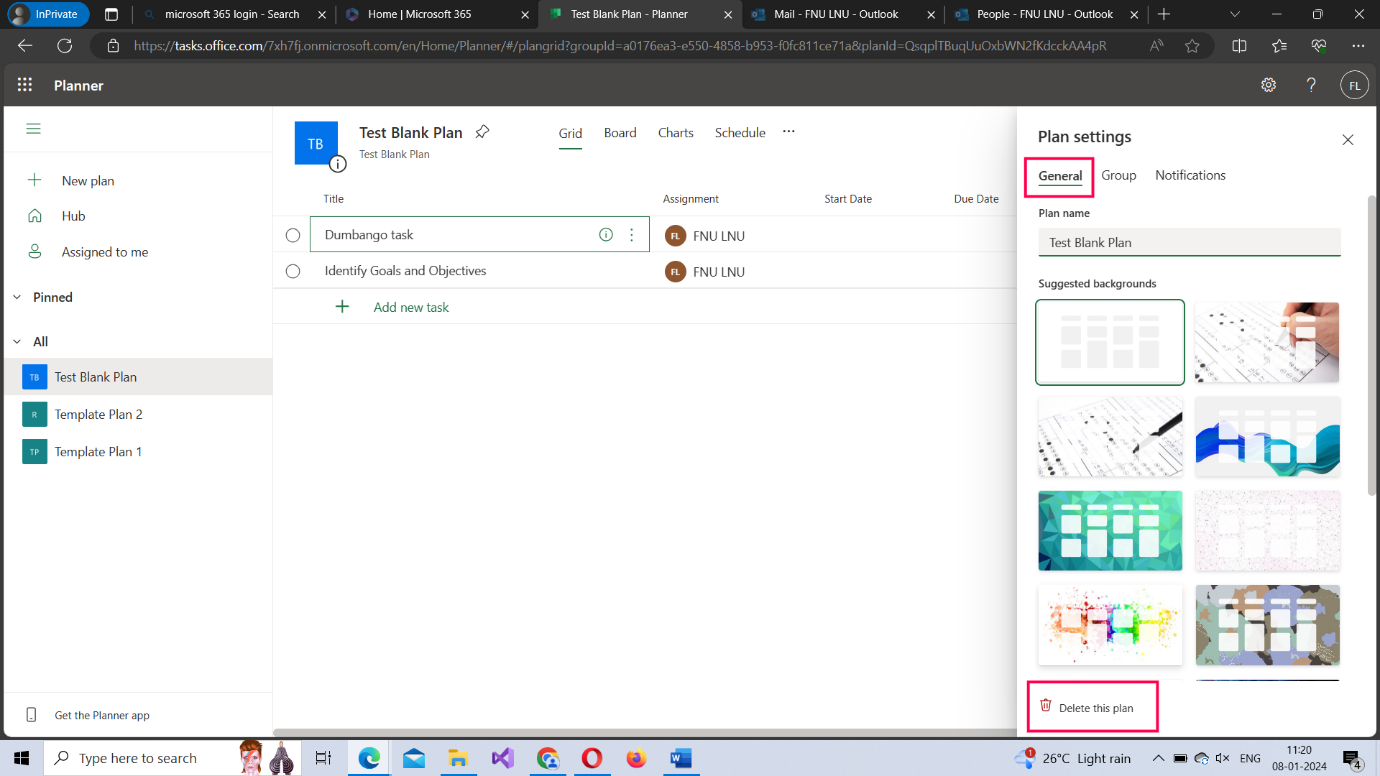Close the Plan settings panel
This screenshot has height=776, width=1380.
pos(1348,140)
